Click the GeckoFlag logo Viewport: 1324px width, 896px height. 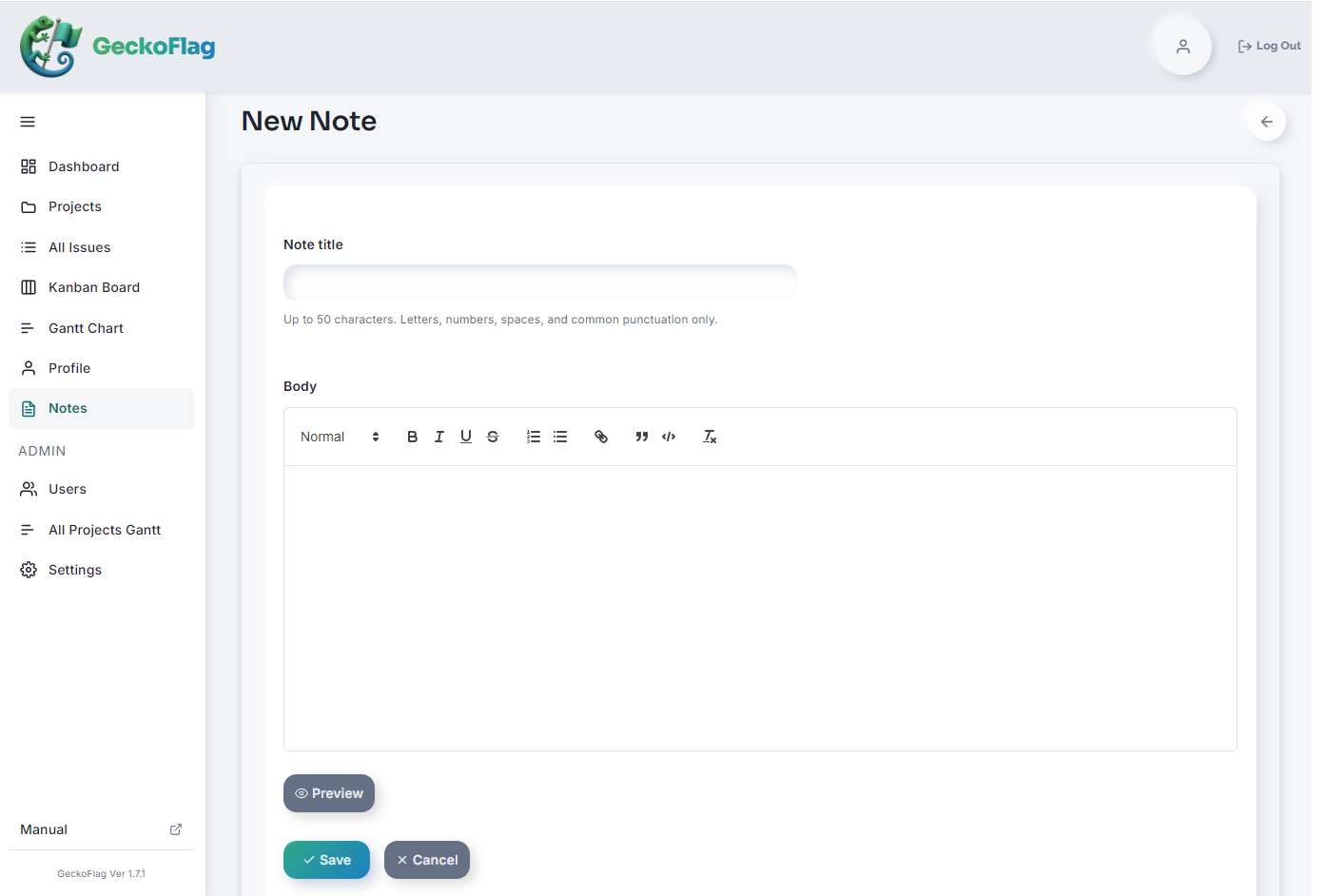(117, 47)
